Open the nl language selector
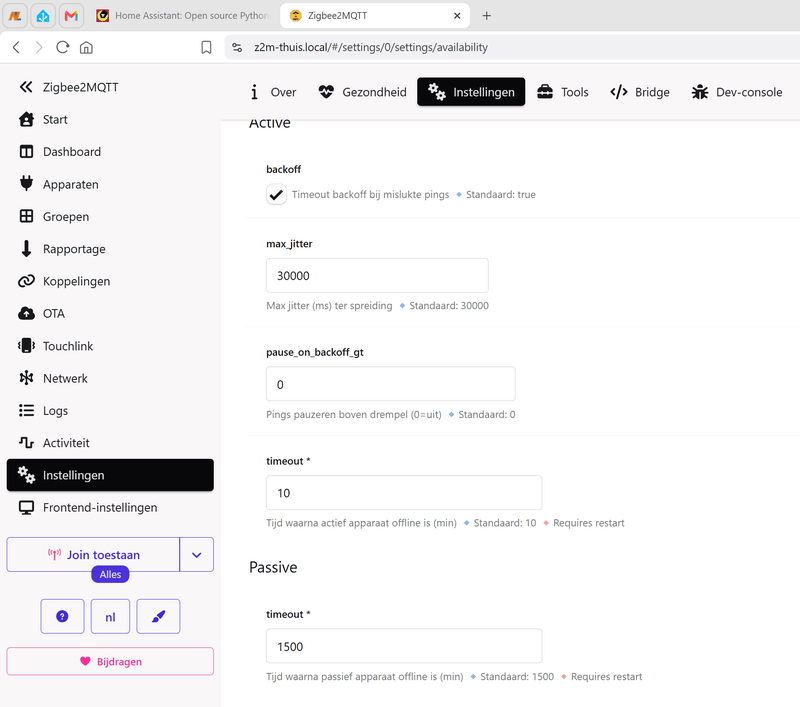 pyautogui.click(x=110, y=616)
